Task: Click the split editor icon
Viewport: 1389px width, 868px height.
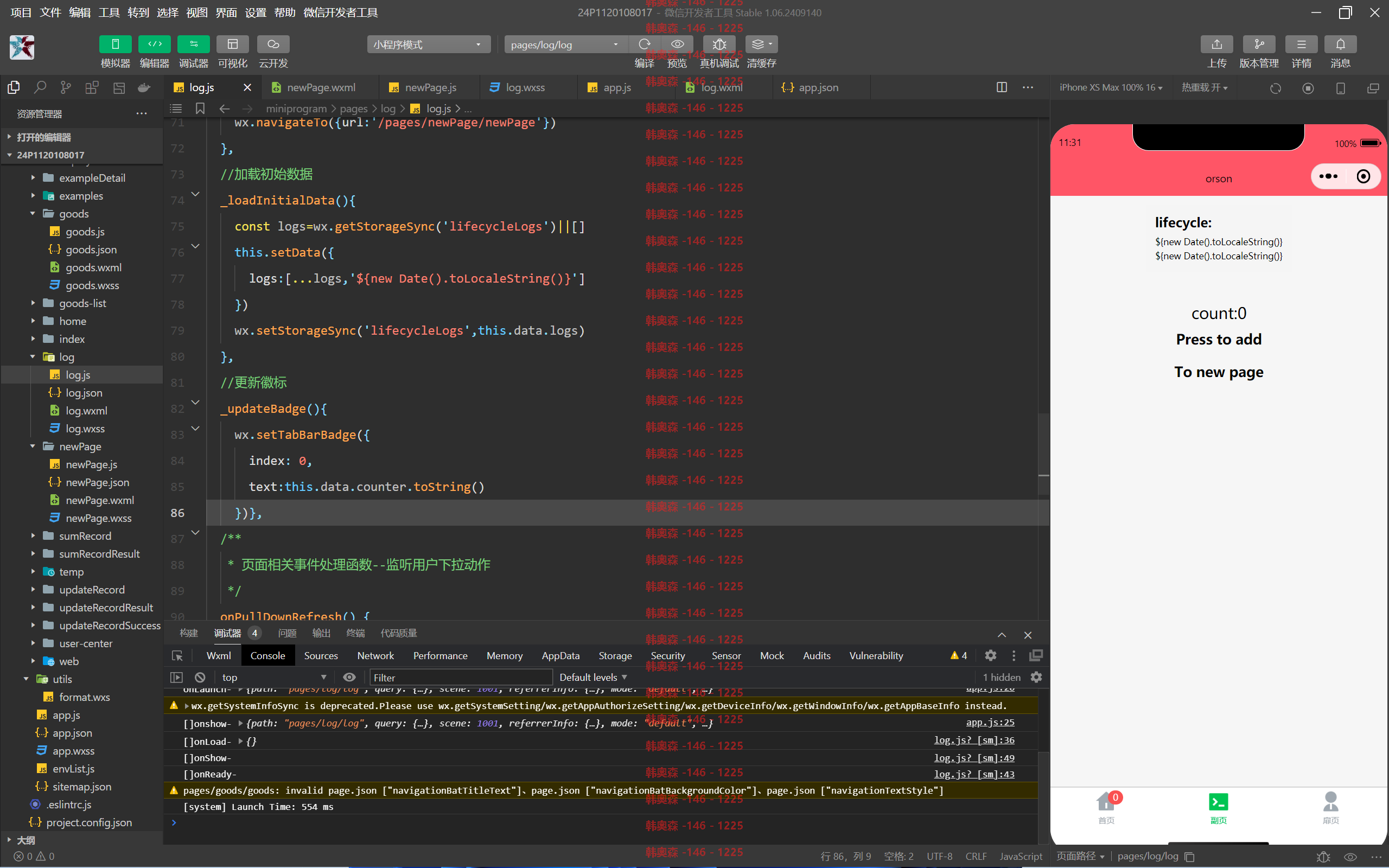Action: tap(1002, 87)
